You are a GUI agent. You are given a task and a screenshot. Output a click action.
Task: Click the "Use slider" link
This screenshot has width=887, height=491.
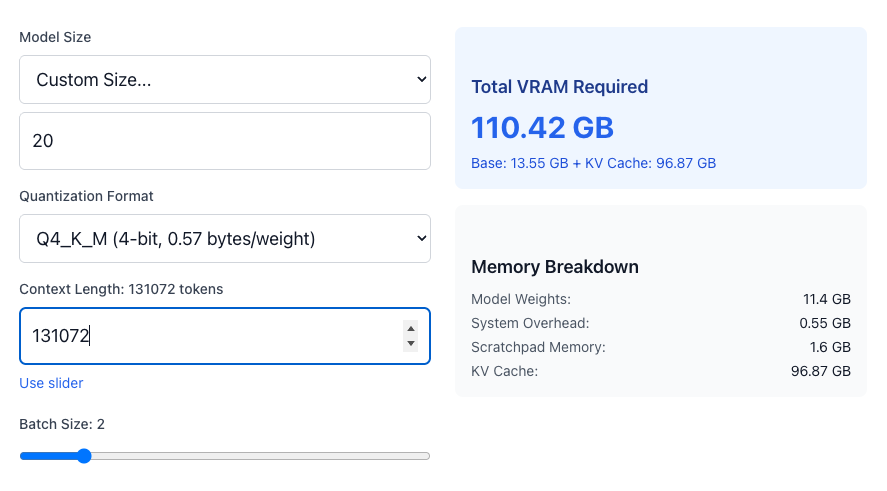[x=51, y=383]
